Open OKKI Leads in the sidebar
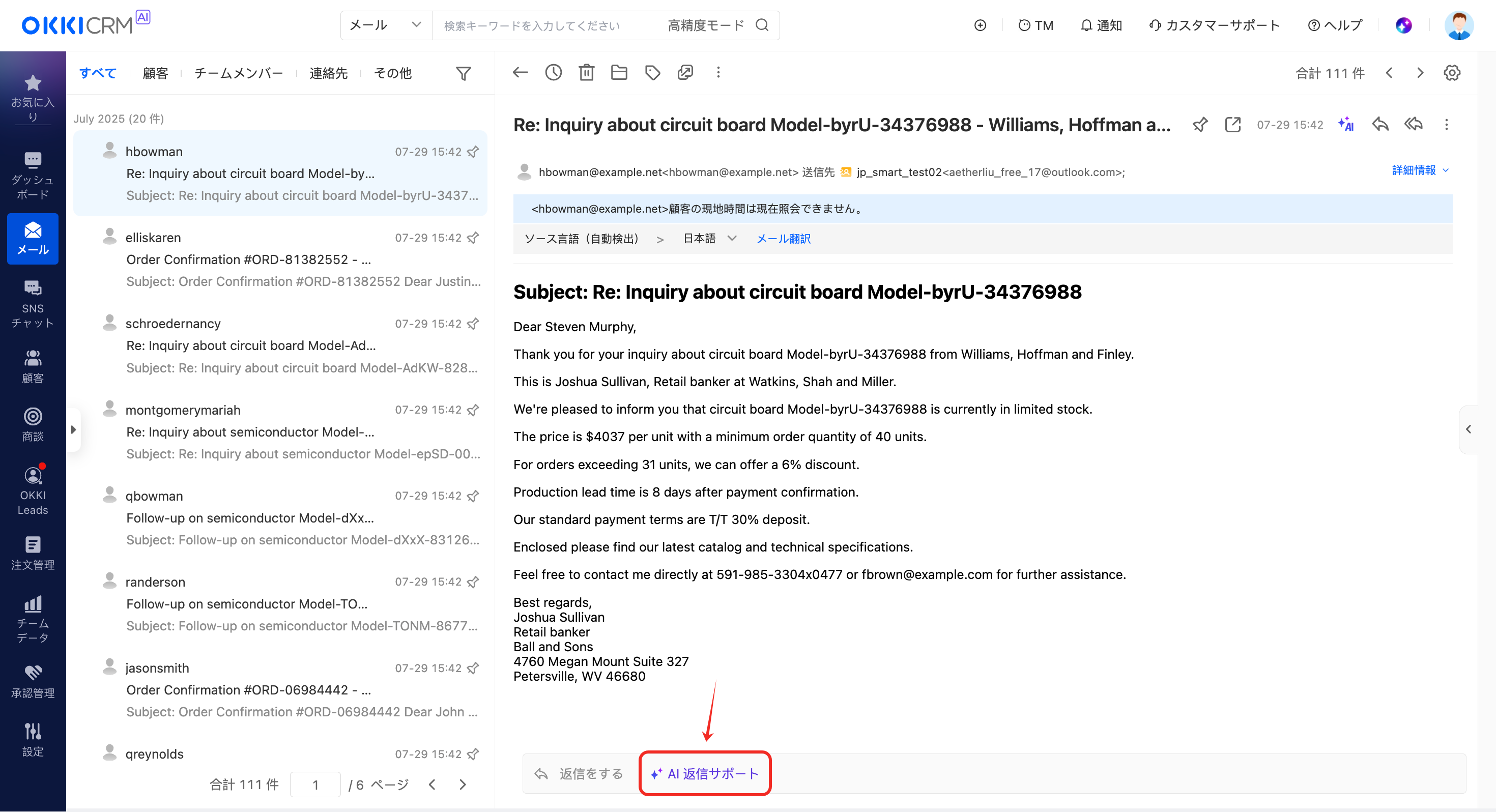This screenshot has height=812, width=1496. [x=33, y=490]
